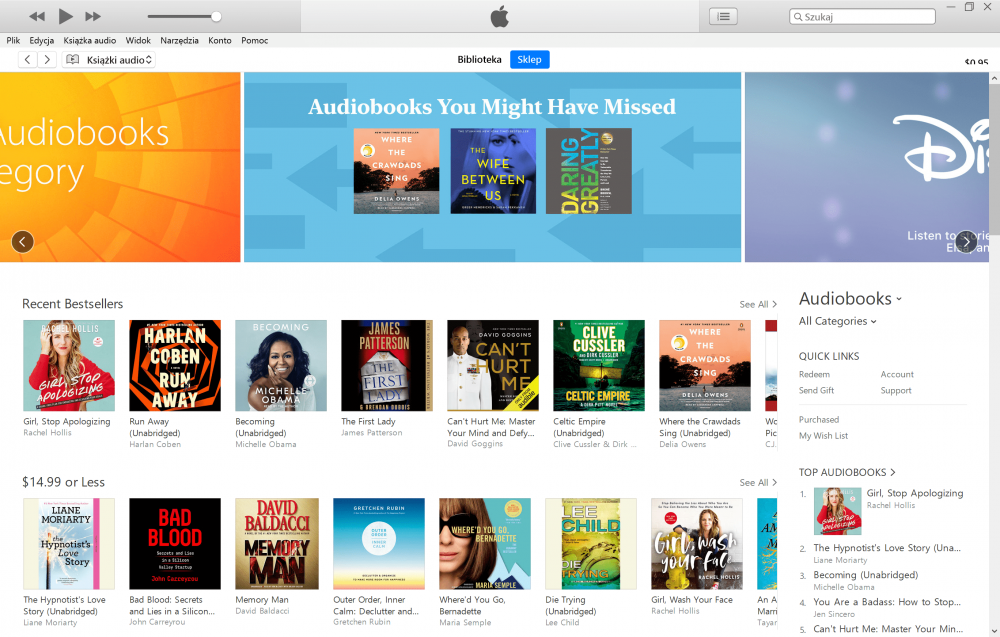The image size is (1000, 637).
Task: Open Outer Order, Inner Calm cover
Action: pos(379,544)
